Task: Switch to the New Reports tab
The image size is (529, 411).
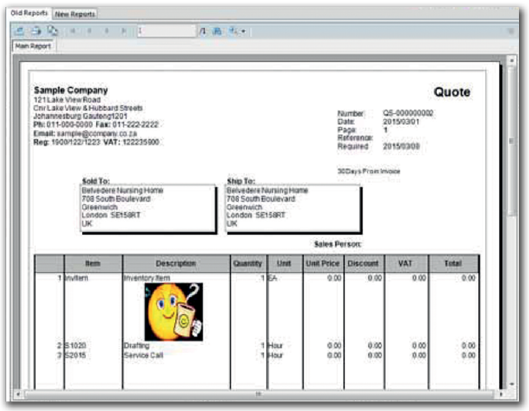Action: (x=75, y=14)
